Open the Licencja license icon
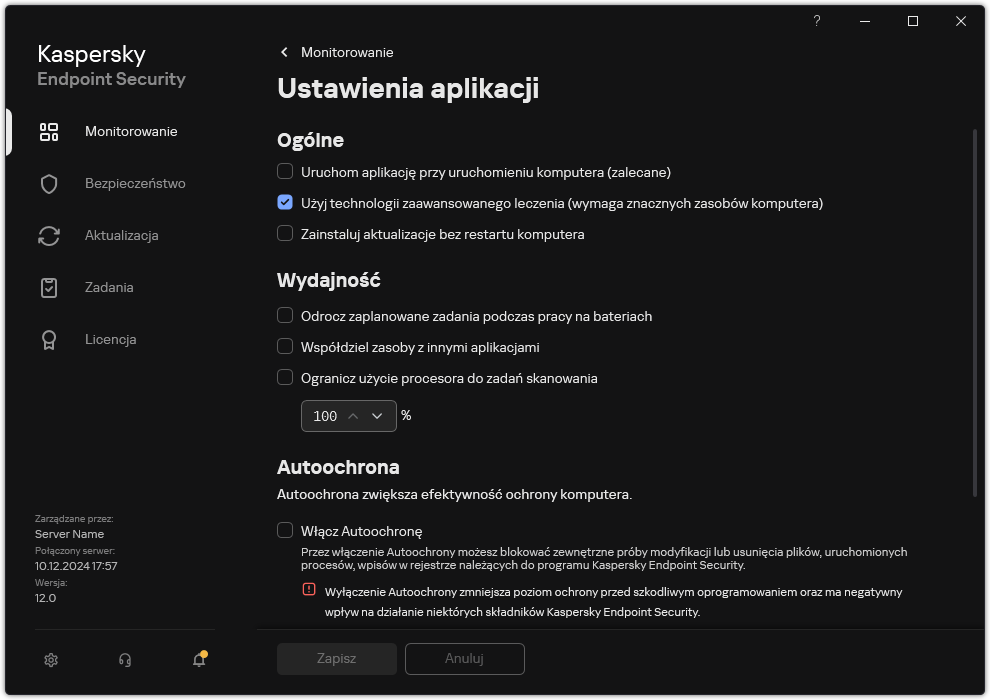990x700 pixels. click(47, 339)
